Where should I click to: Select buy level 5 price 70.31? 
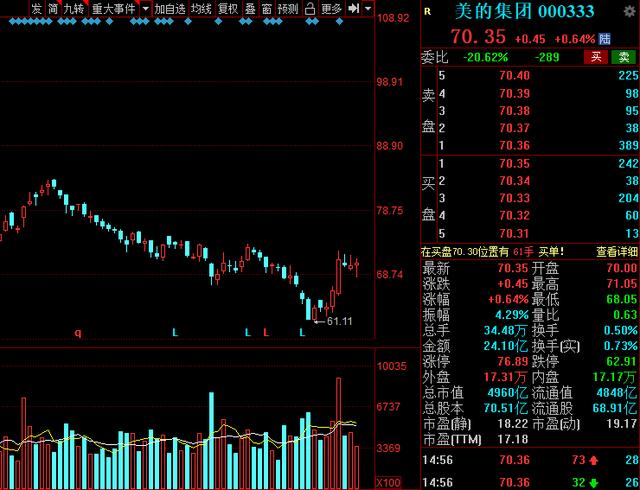514,234
